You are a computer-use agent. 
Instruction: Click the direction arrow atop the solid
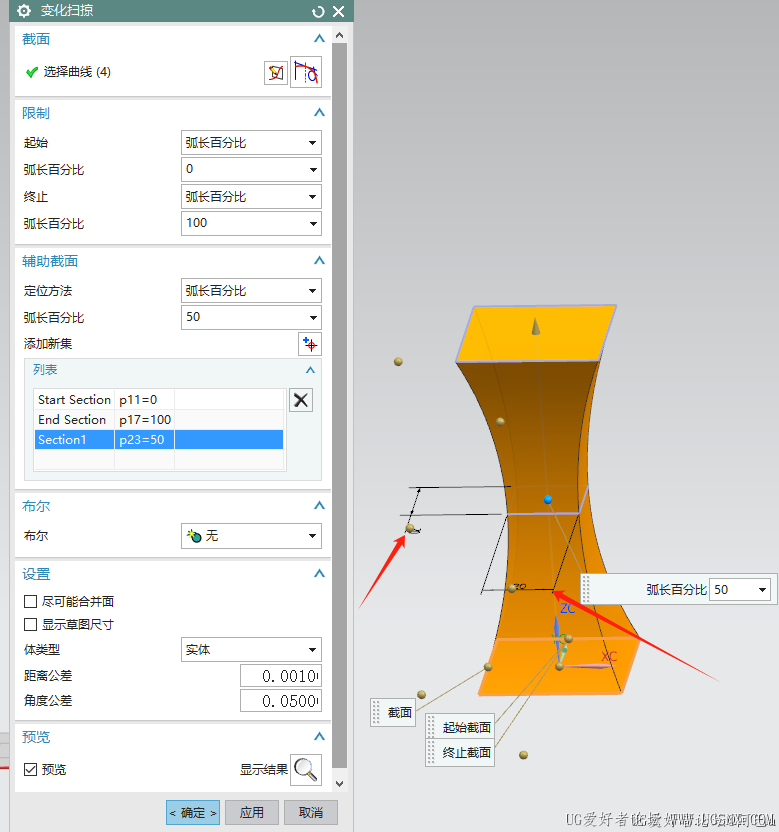(536, 326)
